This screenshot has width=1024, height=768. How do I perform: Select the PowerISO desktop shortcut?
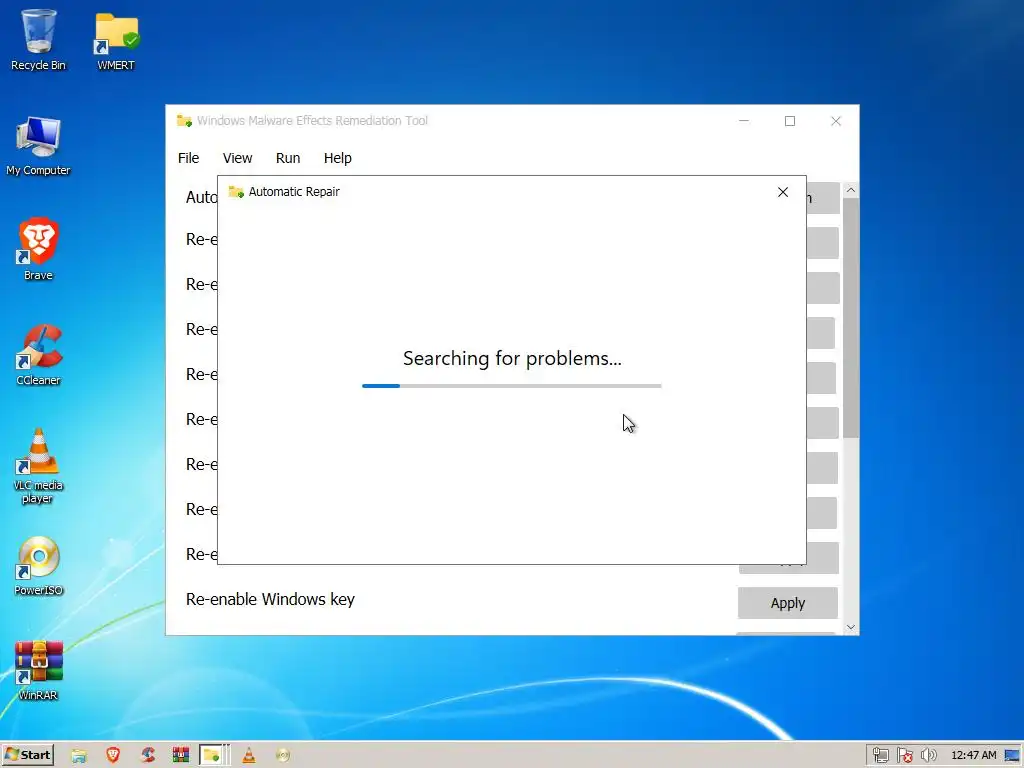(38, 566)
